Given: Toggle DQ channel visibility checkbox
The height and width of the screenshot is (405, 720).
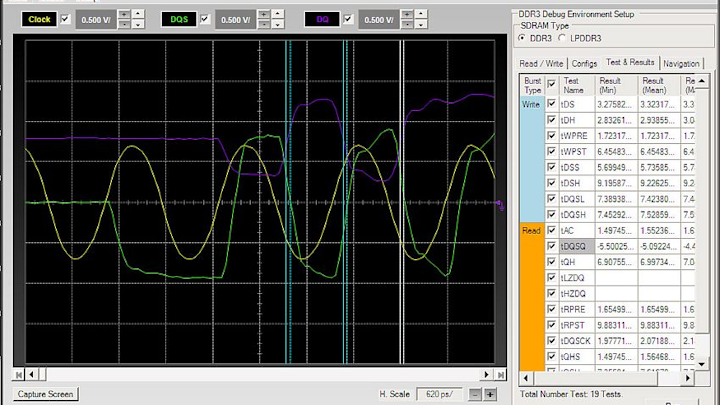Looking at the screenshot, I should coord(348,19).
